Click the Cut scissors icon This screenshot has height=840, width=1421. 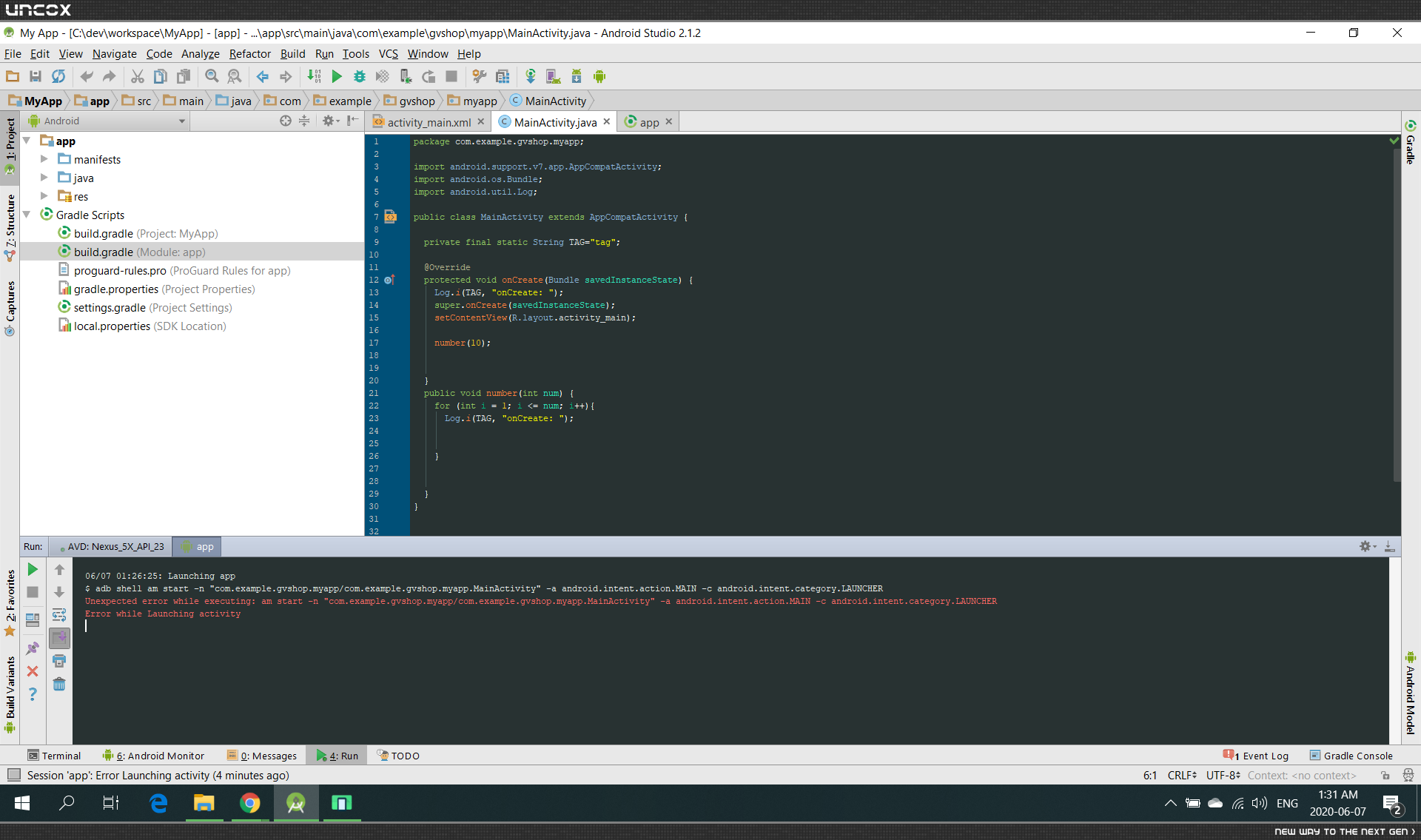pyautogui.click(x=138, y=76)
